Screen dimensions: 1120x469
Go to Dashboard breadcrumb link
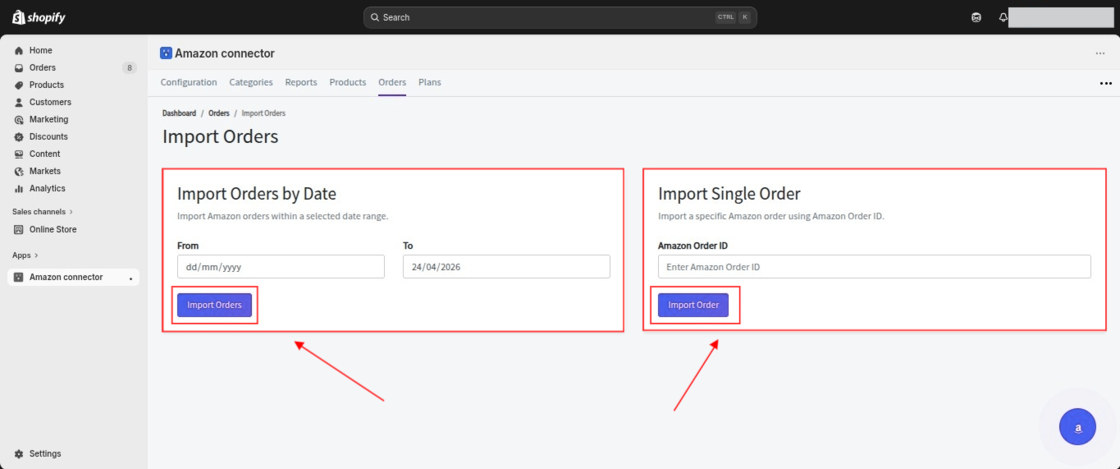click(179, 114)
